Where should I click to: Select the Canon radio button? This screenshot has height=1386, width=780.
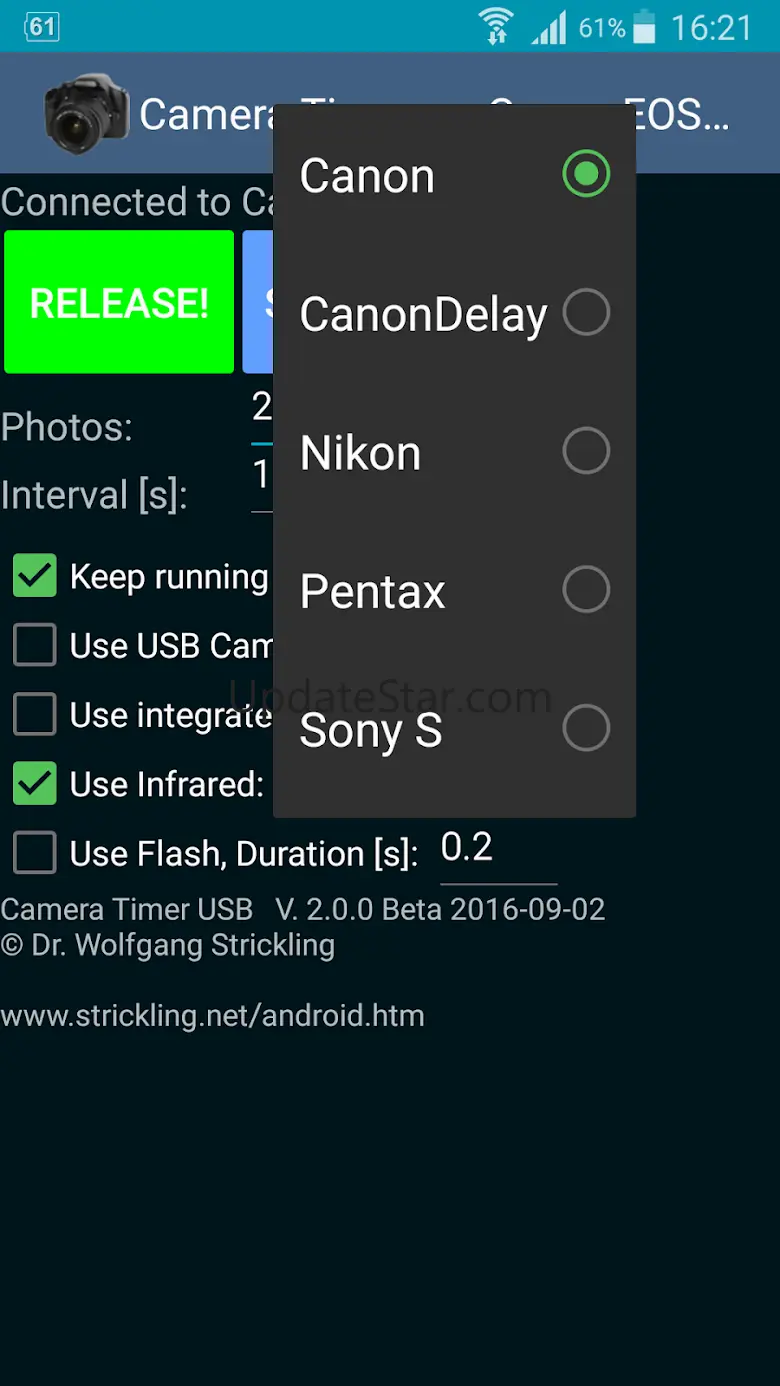click(x=585, y=175)
